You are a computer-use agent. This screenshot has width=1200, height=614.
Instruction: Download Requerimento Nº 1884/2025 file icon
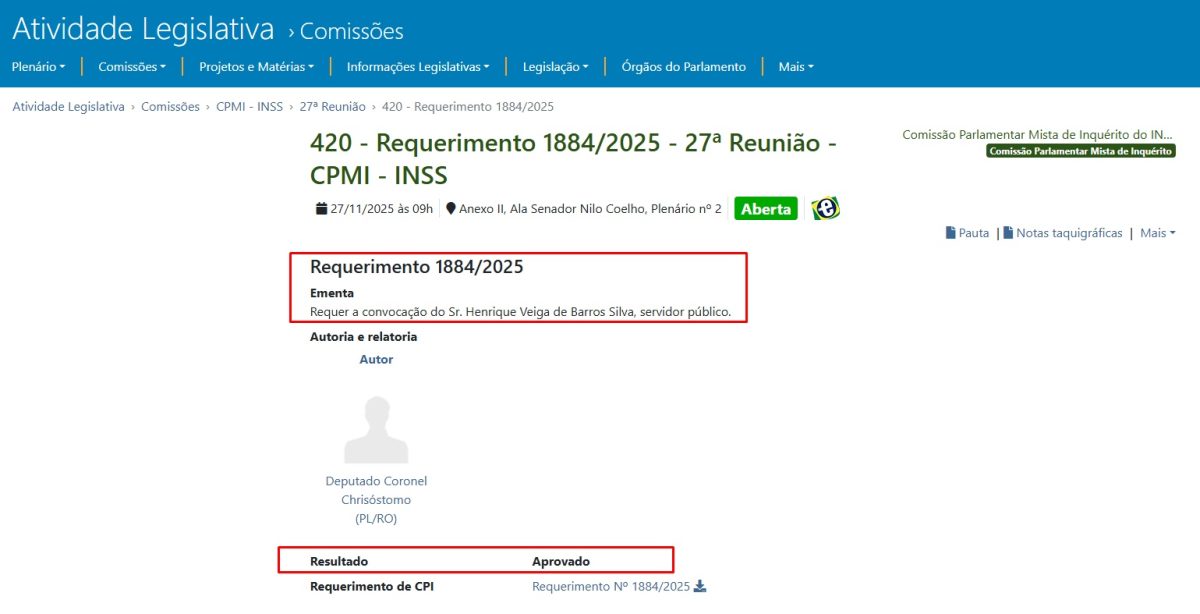tap(700, 587)
